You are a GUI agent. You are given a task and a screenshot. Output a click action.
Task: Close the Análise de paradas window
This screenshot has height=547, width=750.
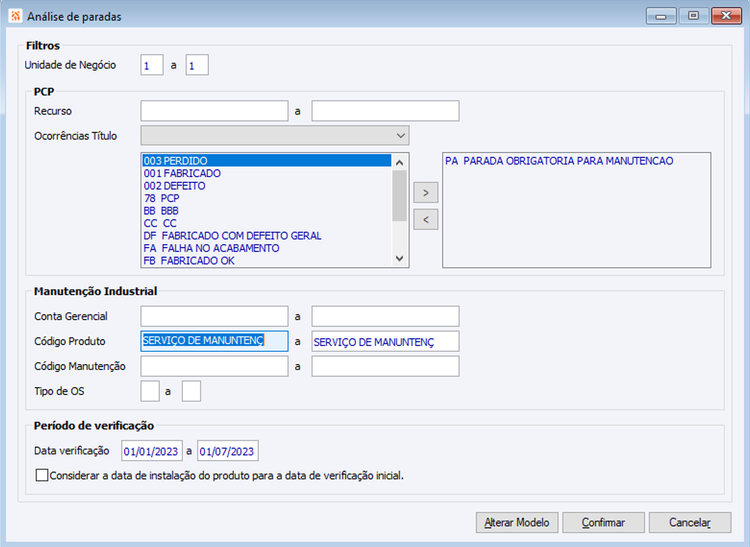point(726,16)
